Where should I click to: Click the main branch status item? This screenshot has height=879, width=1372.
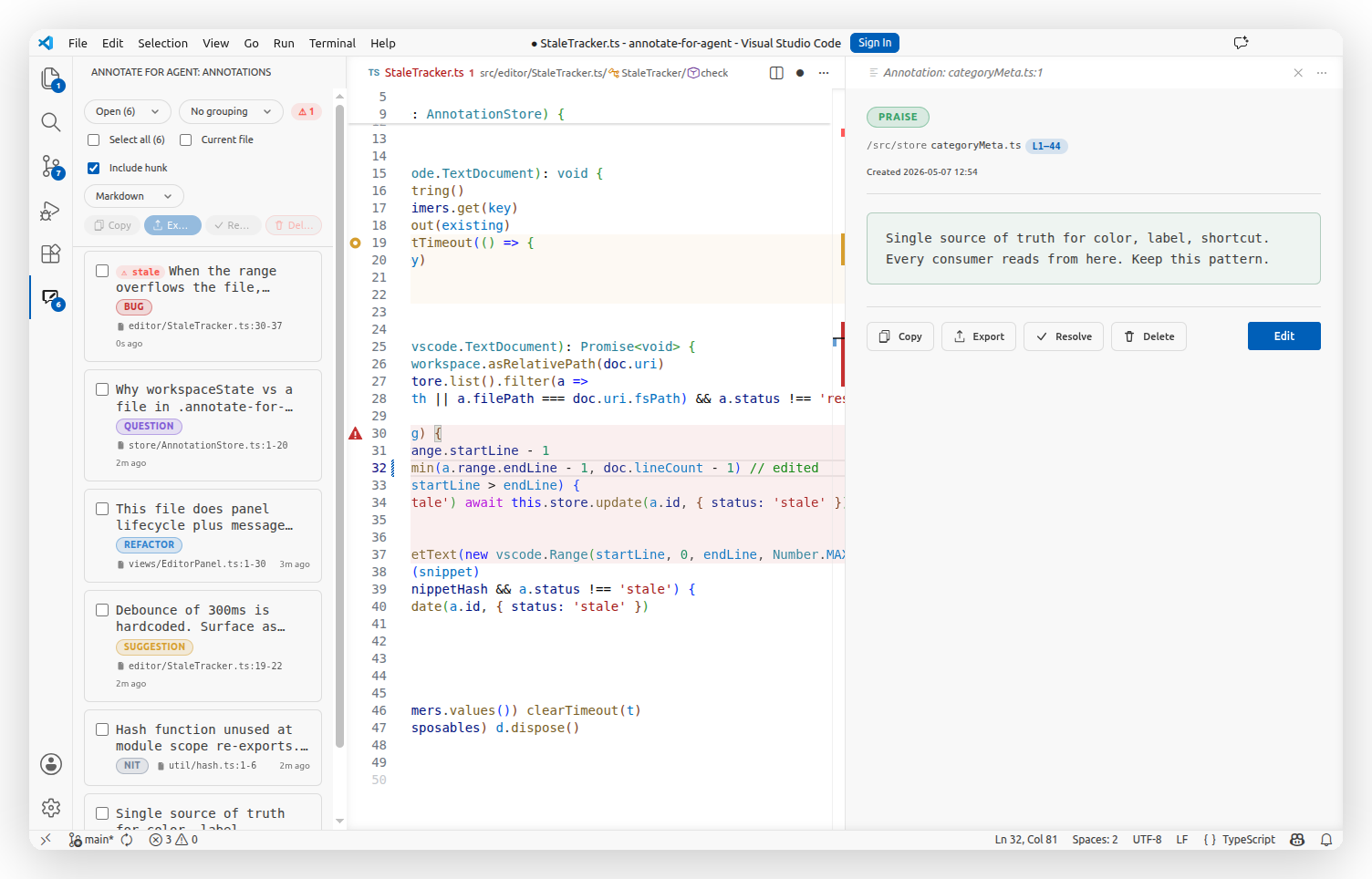pos(91,840)
